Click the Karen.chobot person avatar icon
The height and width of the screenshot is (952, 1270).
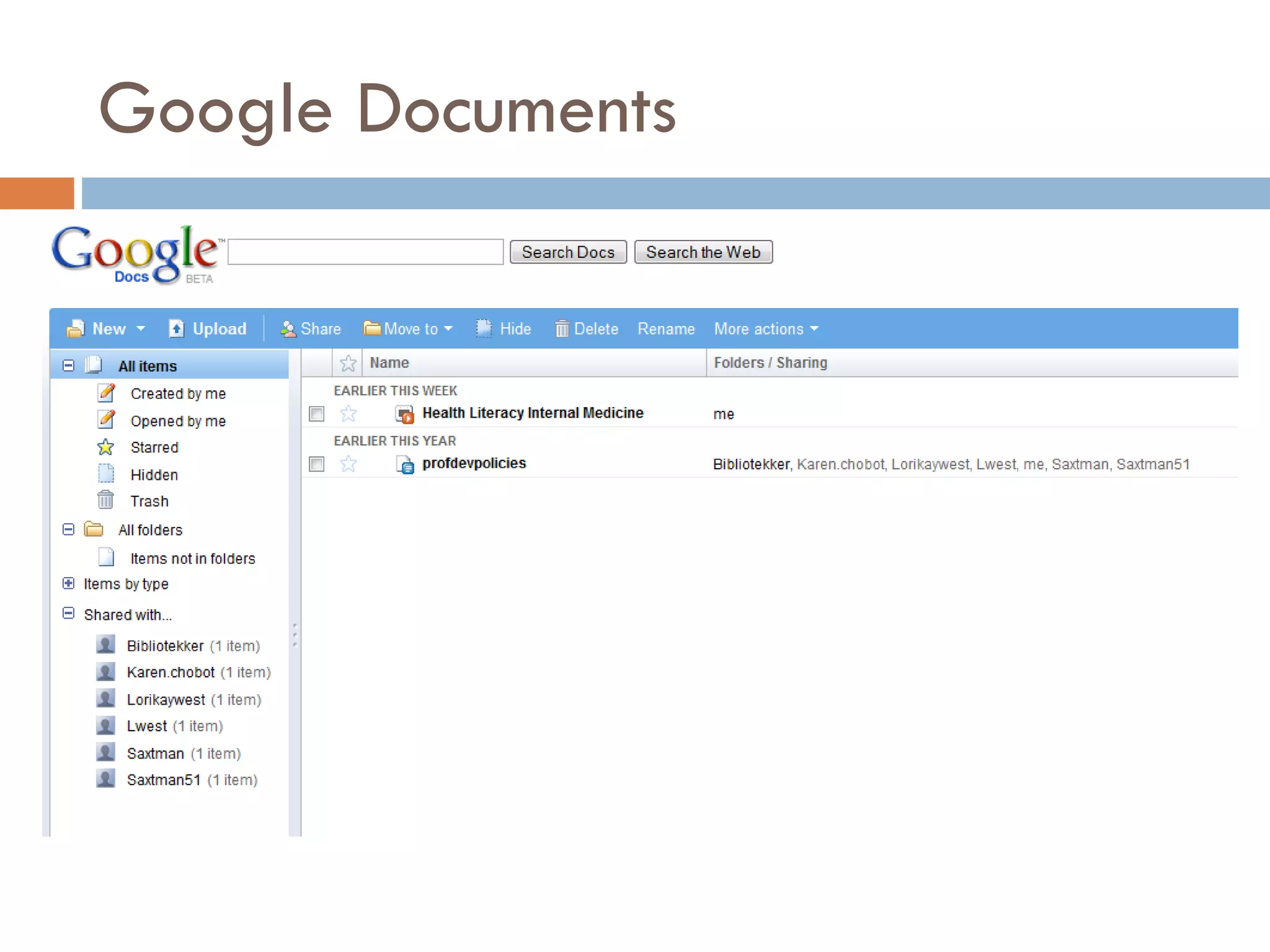click(106, 671)
